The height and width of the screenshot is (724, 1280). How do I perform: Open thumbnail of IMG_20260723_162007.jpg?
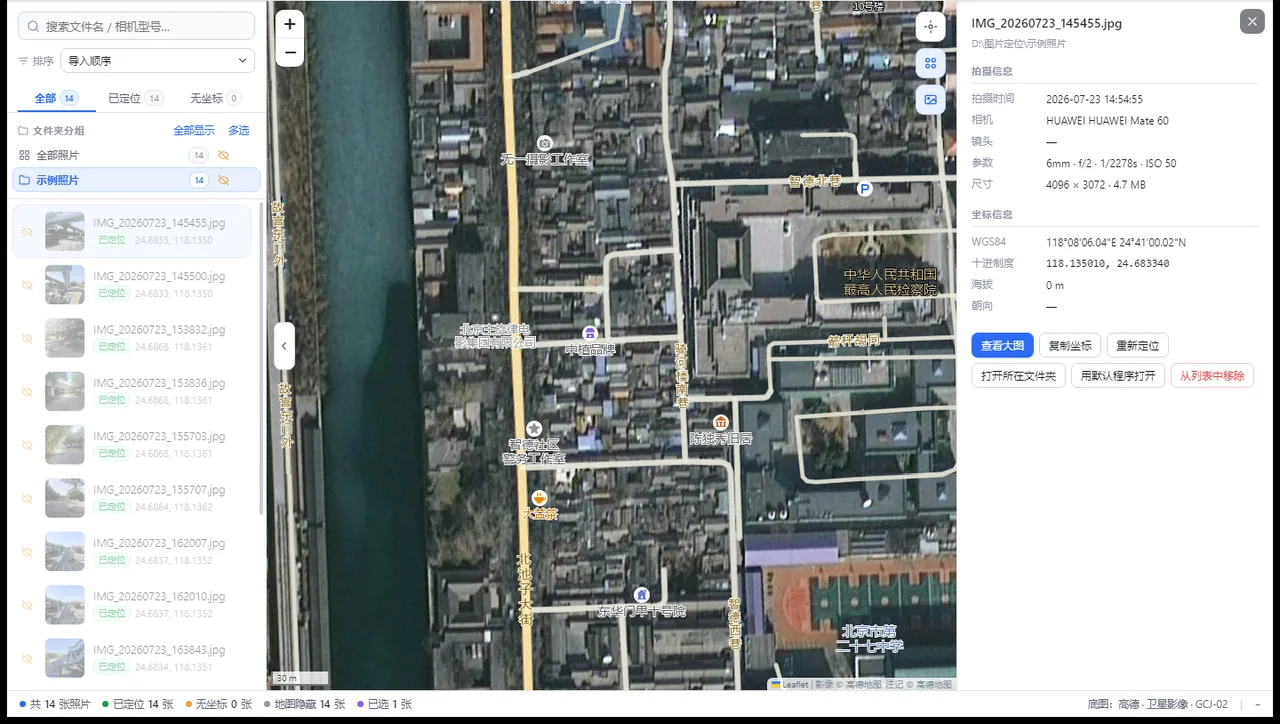tap(65, 552)
